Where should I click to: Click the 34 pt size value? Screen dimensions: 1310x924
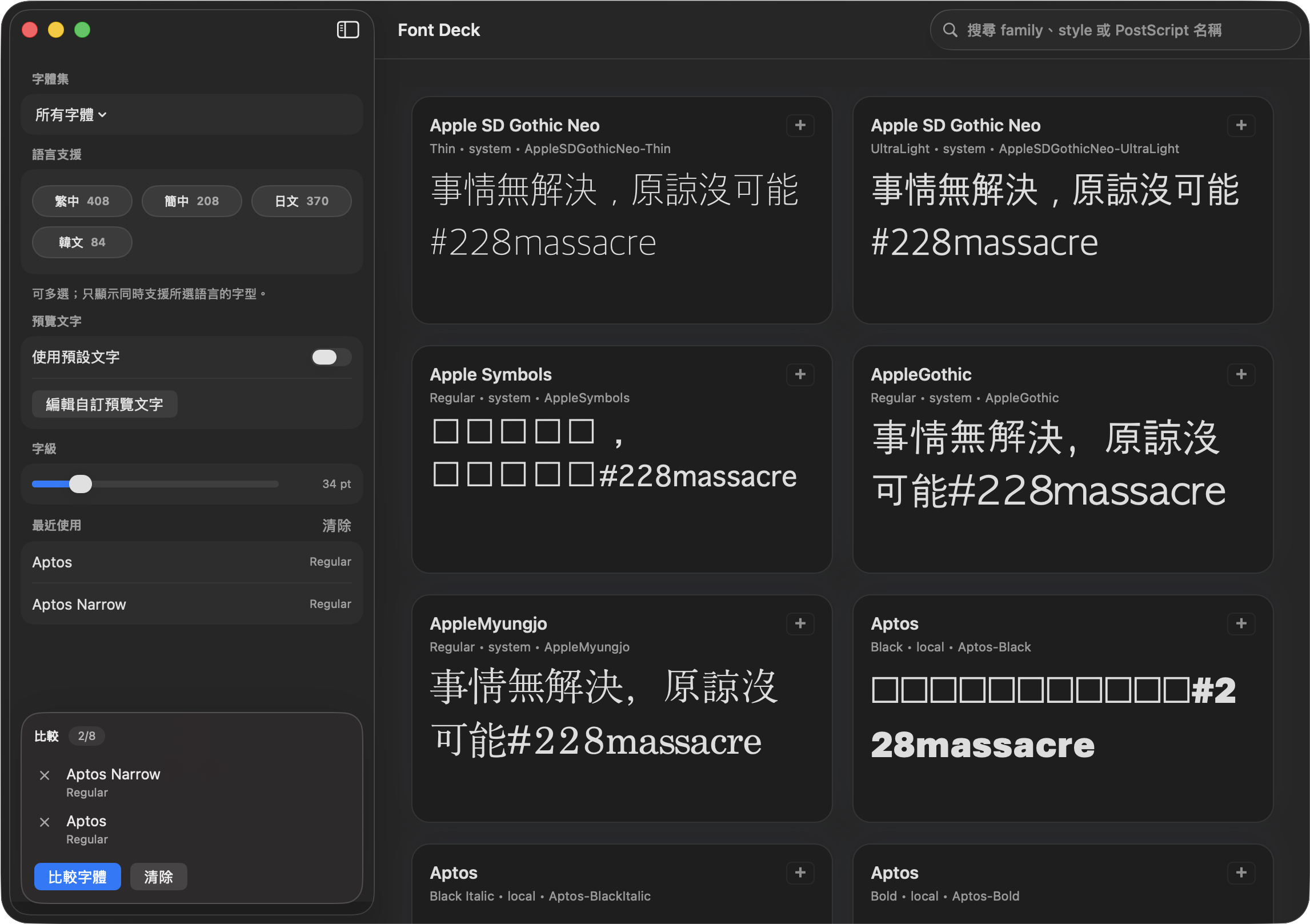(336, 484)
